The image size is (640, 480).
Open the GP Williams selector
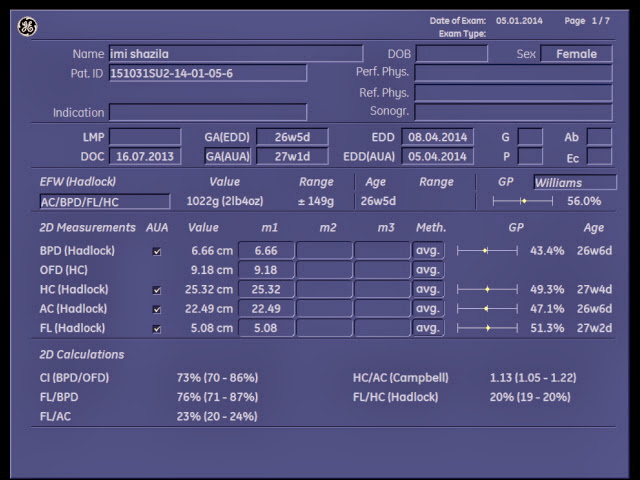pyautogui.click(x=575, y=182)
